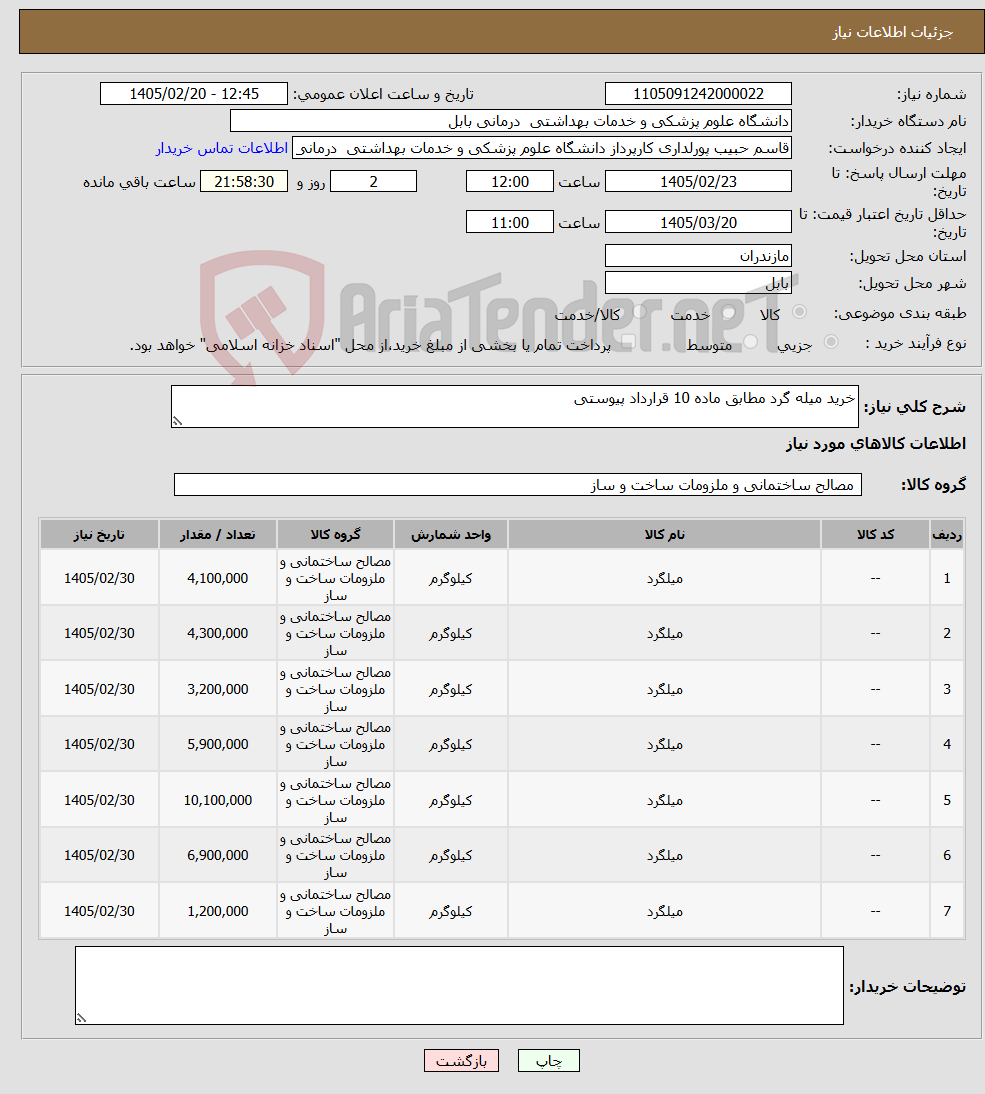Click the چاپ (print) button
This screenshot has height=1094, width=985.
point(548,1061)
